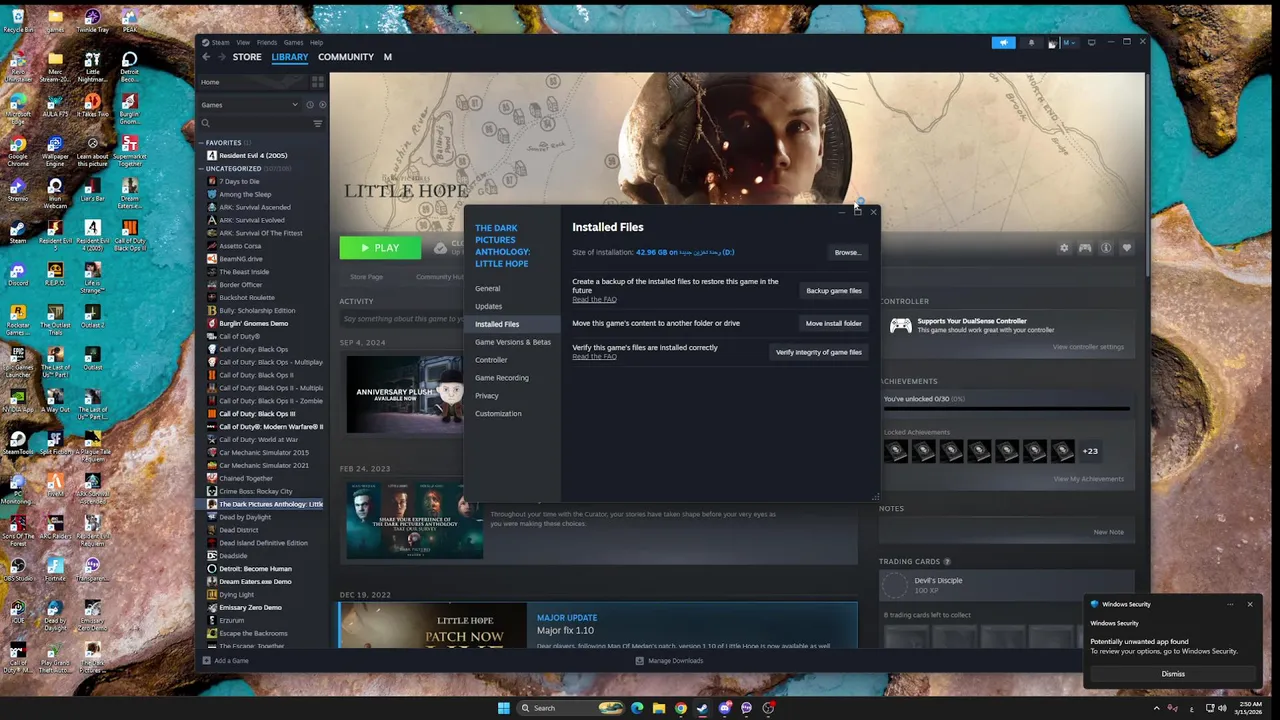Open View My Achievements link

pyautogui.click(x=1088, y=479)
